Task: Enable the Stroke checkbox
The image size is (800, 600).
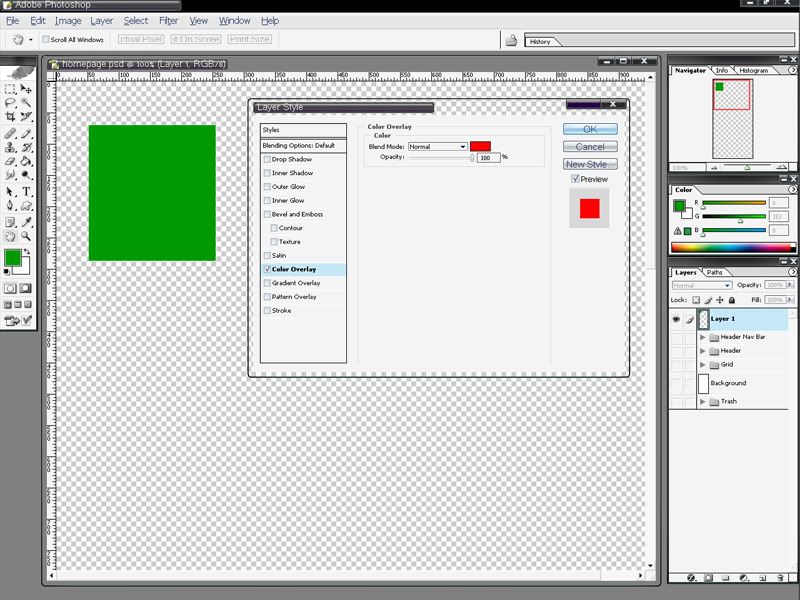Action: pyautogui.click(x=267, y=311)
